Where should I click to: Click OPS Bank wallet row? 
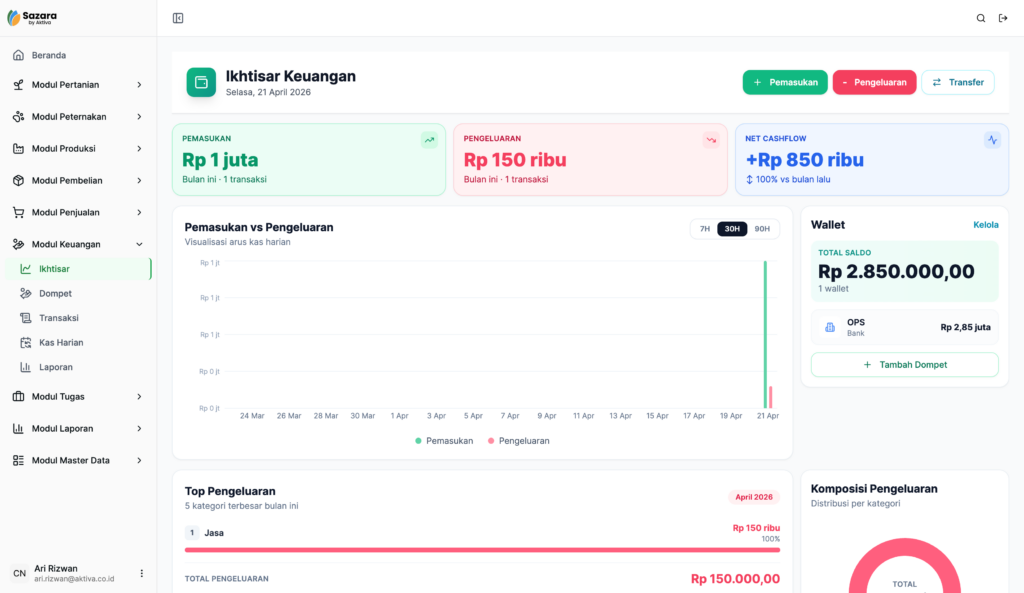[904, 327]
